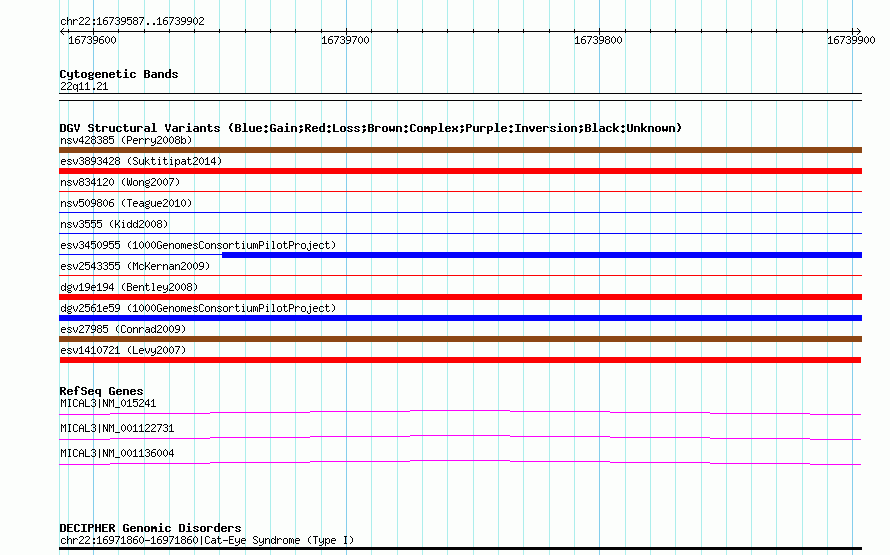Click thin blue line under nsv509806
The width and height of the screenshot is (890, 555).
[x=460, y=213]
